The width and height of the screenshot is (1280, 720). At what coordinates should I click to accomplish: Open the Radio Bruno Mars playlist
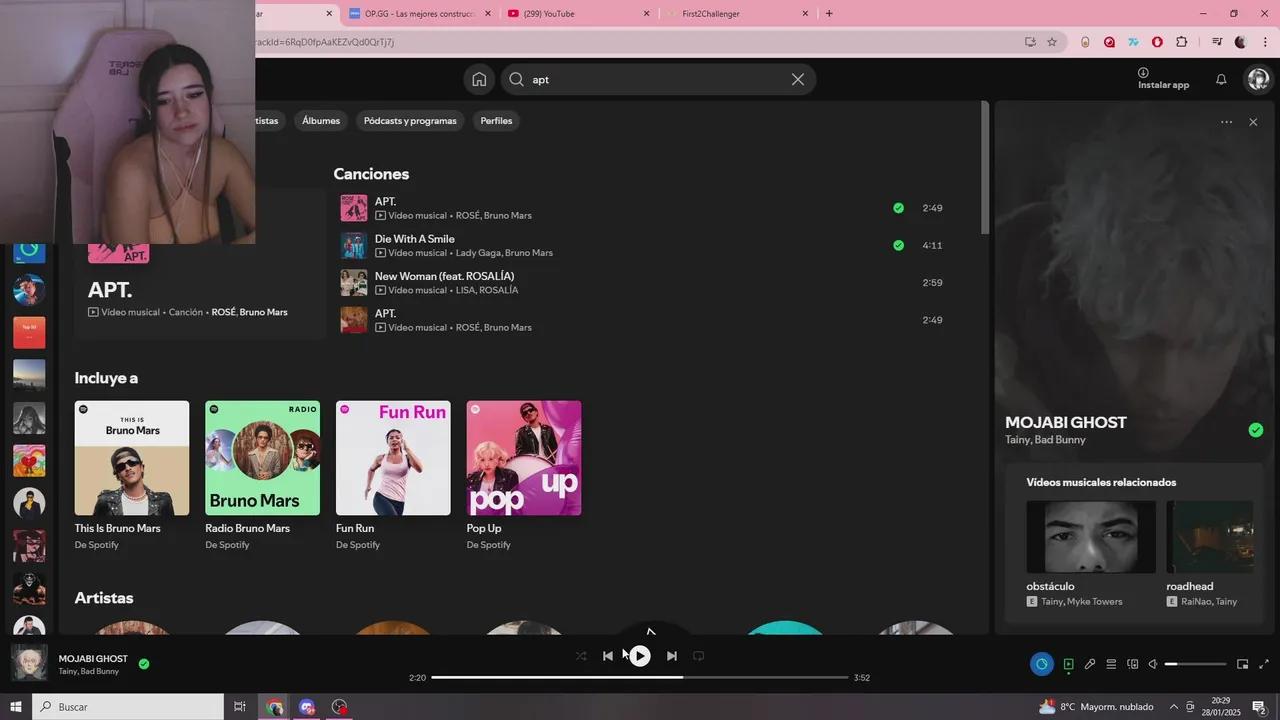click(262, 475)
